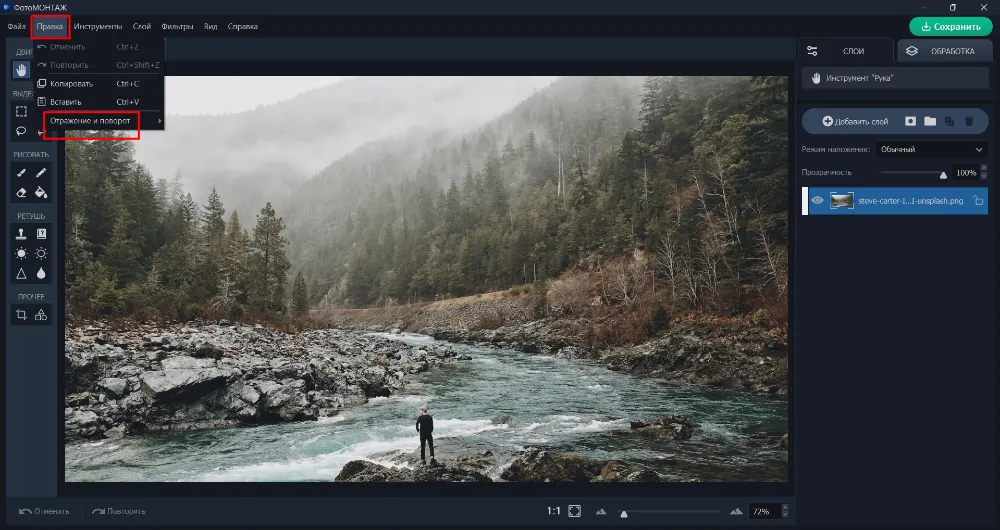Click the green 'Сохранить' button
1000x530 pixels.
pyautogui.click(x=951, y=27)
